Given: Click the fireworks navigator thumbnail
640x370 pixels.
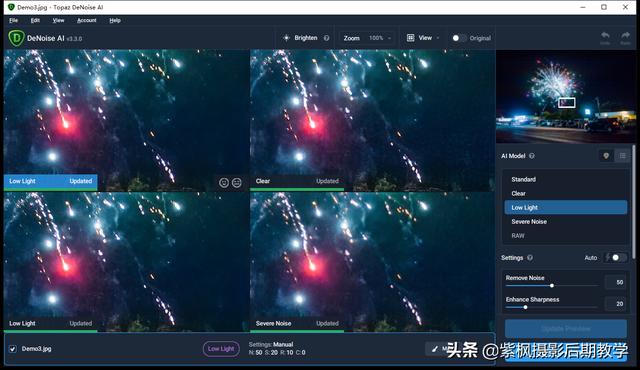Looking at the screenshot, I should point(566,96).
